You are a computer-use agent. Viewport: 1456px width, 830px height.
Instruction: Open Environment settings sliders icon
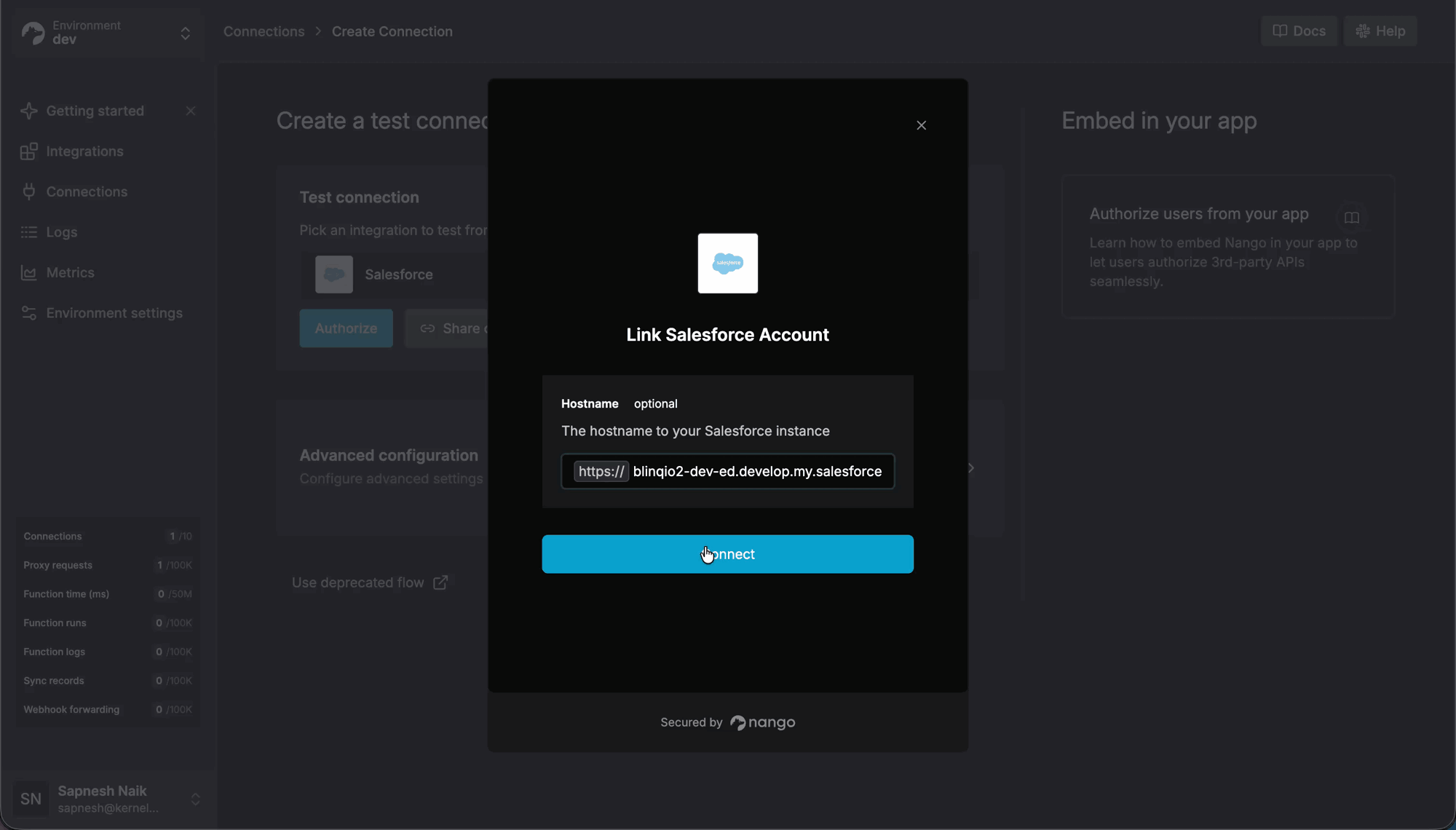(x=29, y=313)
